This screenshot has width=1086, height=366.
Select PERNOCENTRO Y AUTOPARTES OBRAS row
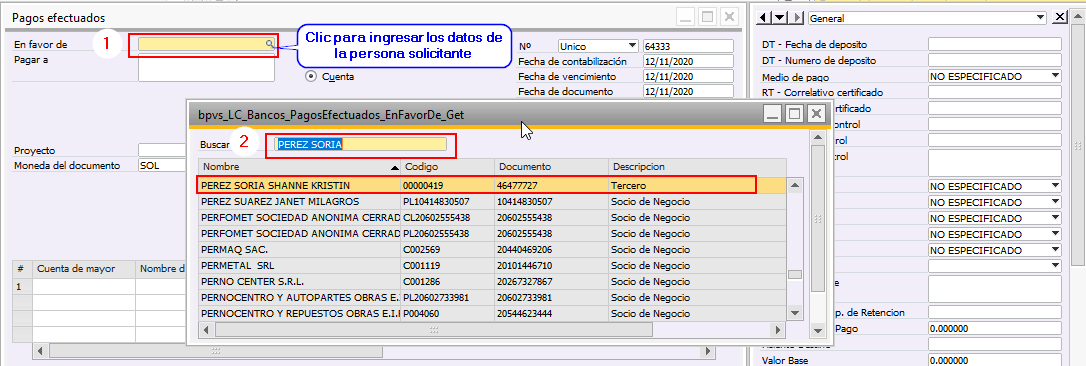tap(492, 297)
